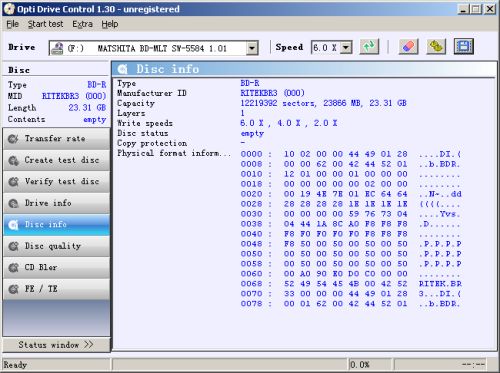The height and width of the screenshot is (373, 500).
Task: Select the MATSHITA BD-MLT drive combo box
Action: tap(153, 48)
